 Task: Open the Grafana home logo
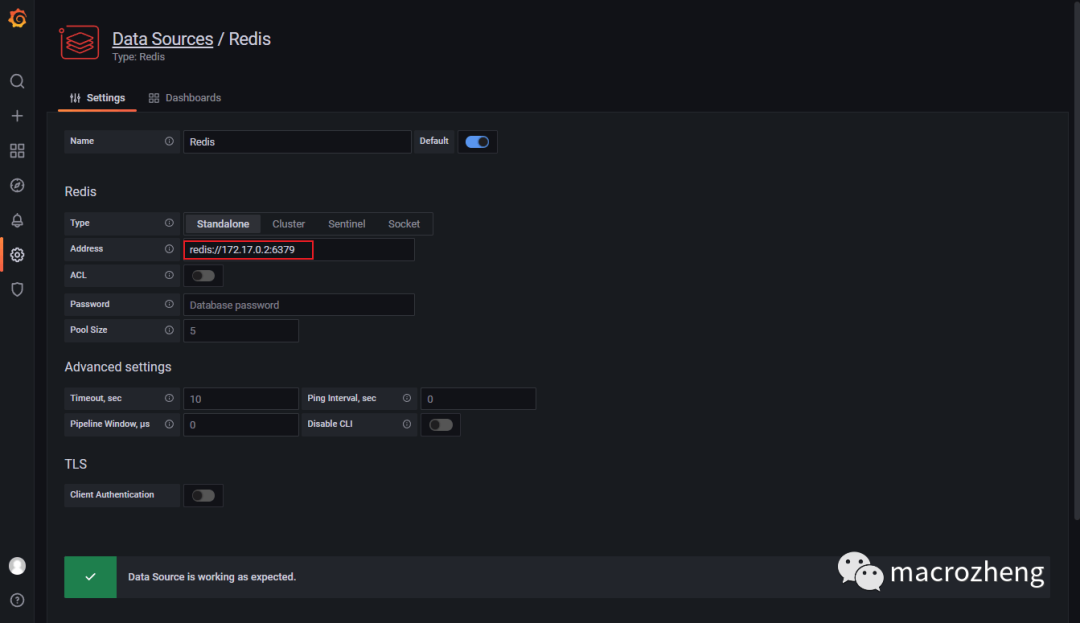tap(17, 18)
